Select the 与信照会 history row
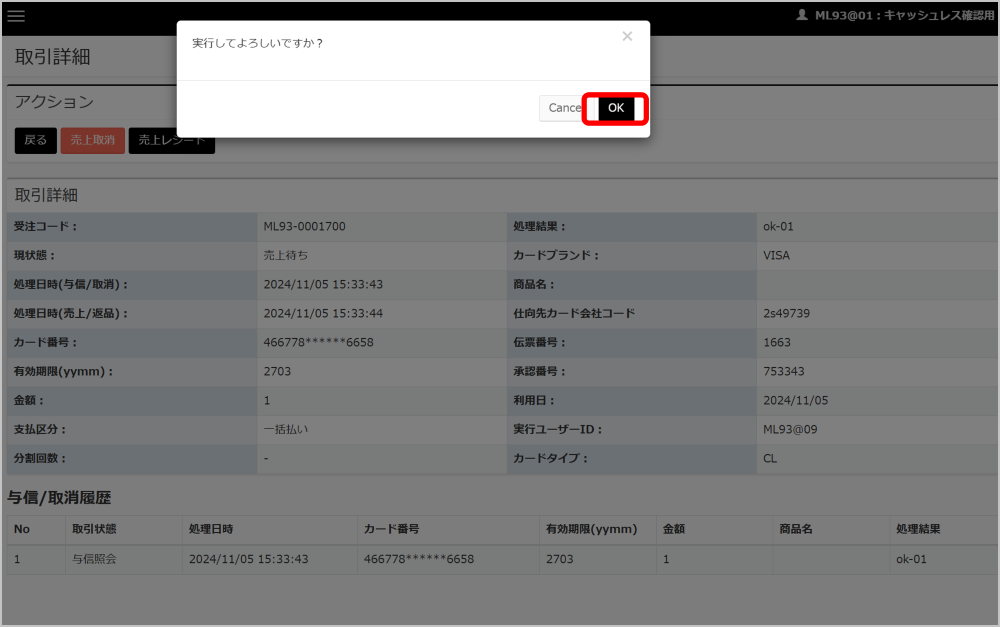 tap(501, 559)
